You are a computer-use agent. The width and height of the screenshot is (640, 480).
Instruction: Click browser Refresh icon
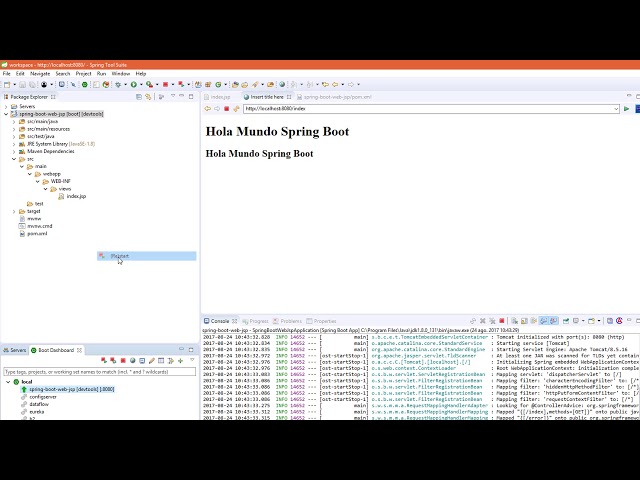pos(236,109)
